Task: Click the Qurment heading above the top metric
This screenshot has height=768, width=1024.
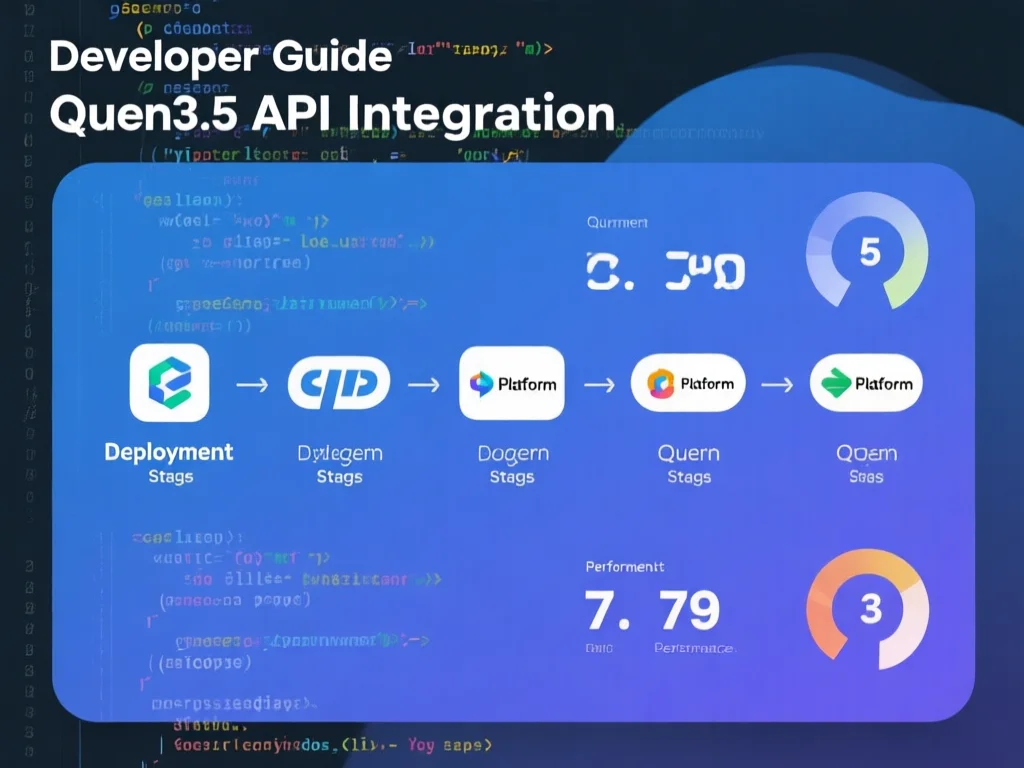Action: click(x=617, y=222)
